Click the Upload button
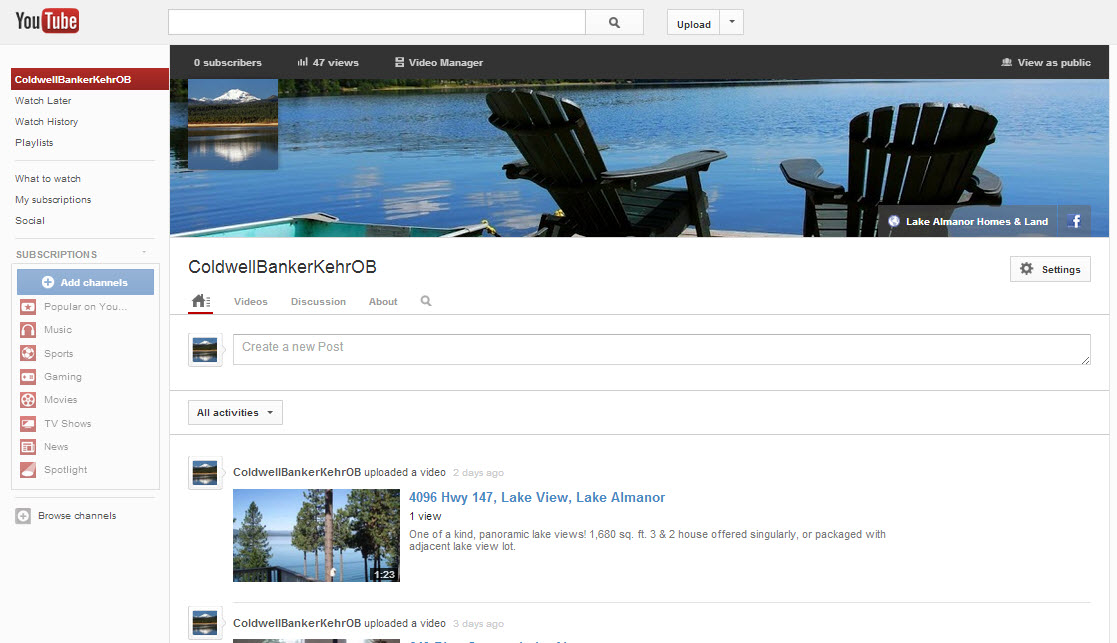 tap(693, 23)
